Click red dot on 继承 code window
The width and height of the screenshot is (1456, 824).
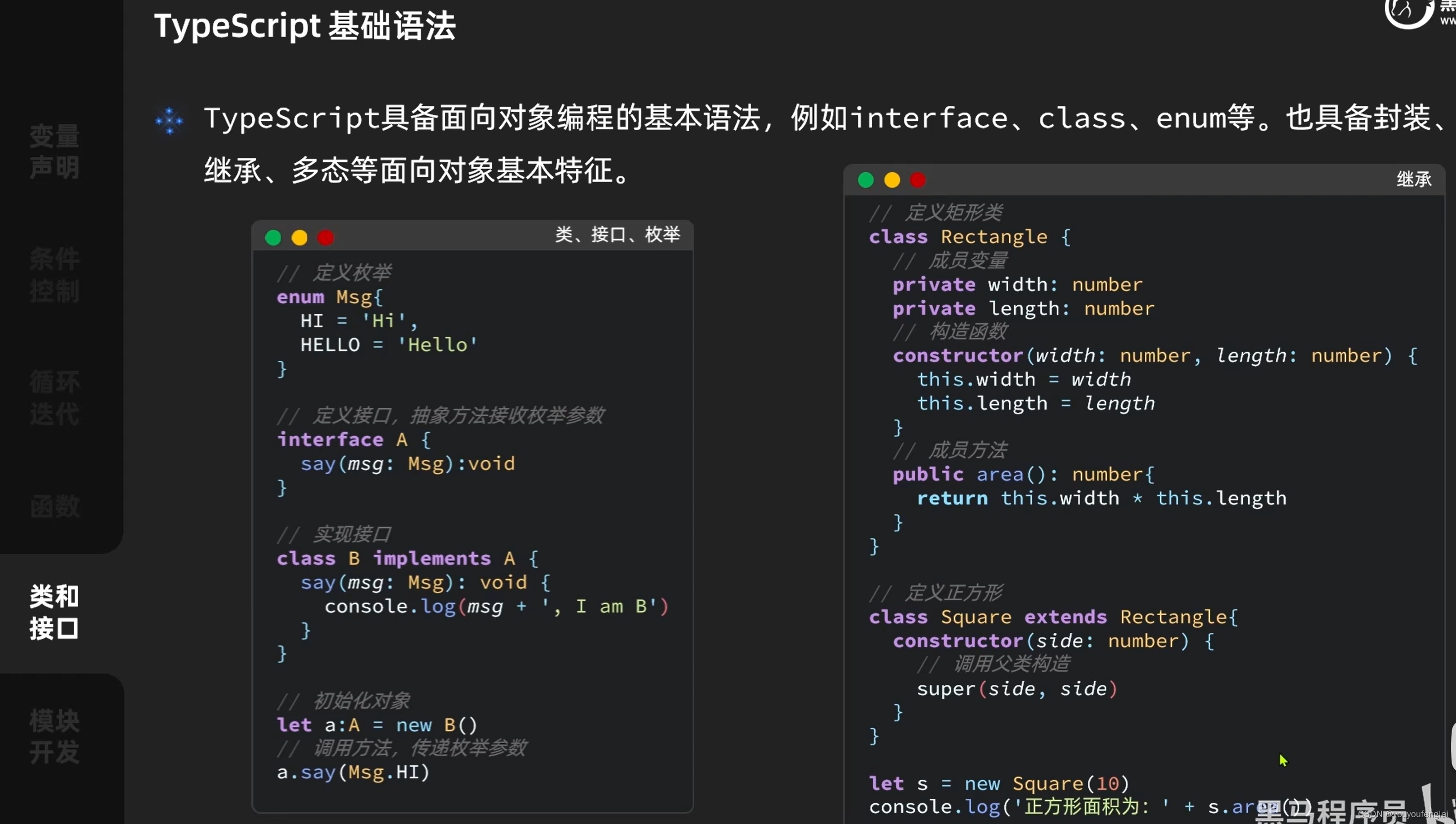coord(918,180)
